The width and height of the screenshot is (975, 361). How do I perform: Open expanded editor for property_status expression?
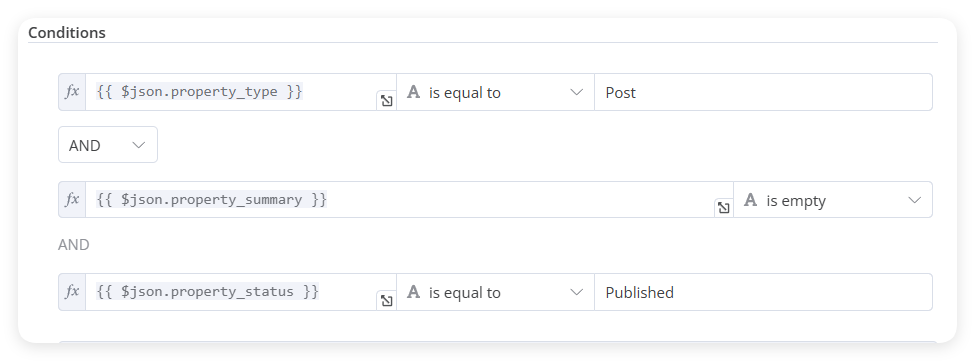[x=387, y=301]
